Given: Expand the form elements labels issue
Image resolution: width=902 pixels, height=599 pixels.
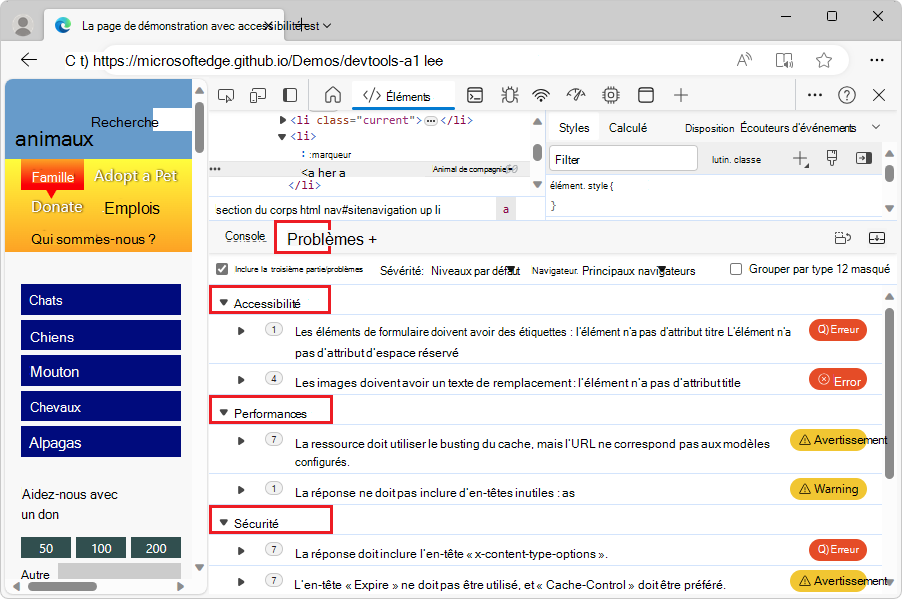Looking at the screenshot, I should point(241,331).
